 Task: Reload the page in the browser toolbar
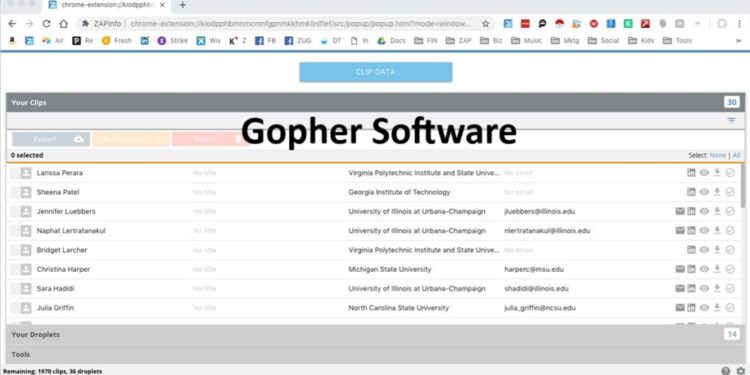click(46, 23)
